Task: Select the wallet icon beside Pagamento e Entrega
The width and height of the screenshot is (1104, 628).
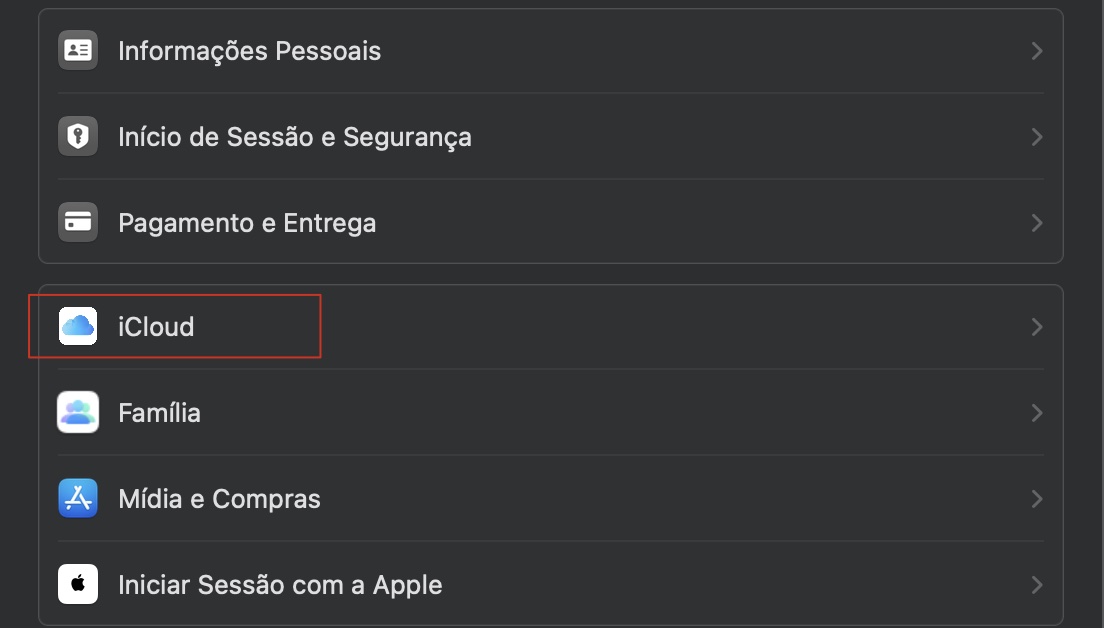Action: [x=78, y=222]
